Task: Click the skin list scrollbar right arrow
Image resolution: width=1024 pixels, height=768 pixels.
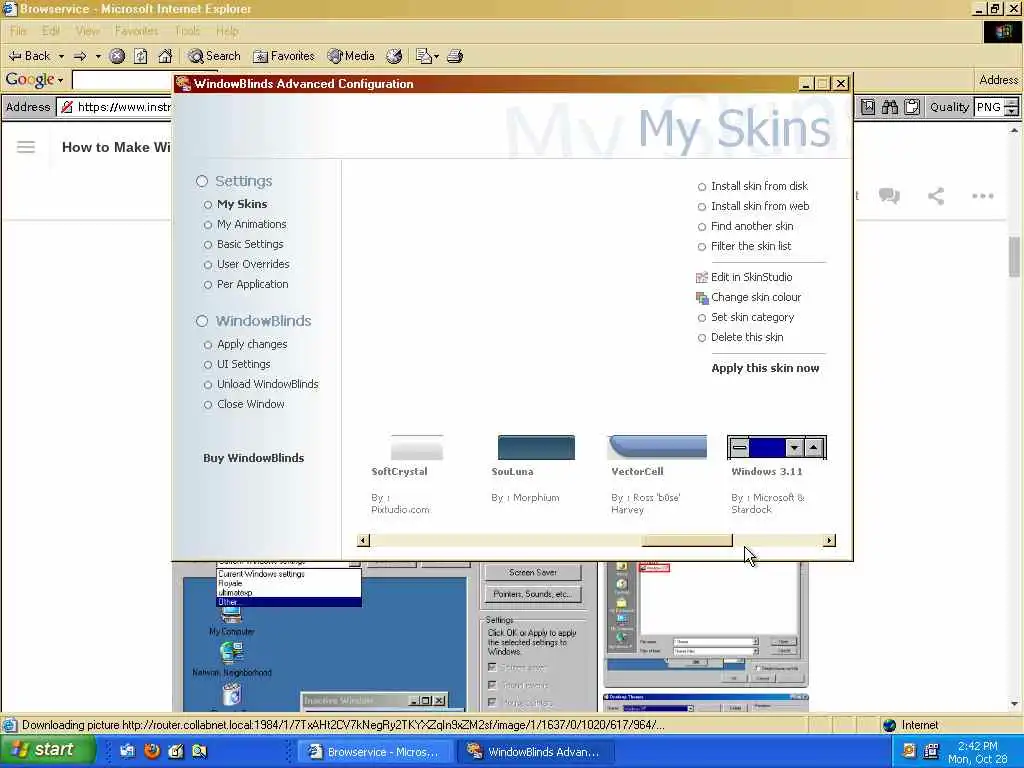Action: tap(829, 540)
